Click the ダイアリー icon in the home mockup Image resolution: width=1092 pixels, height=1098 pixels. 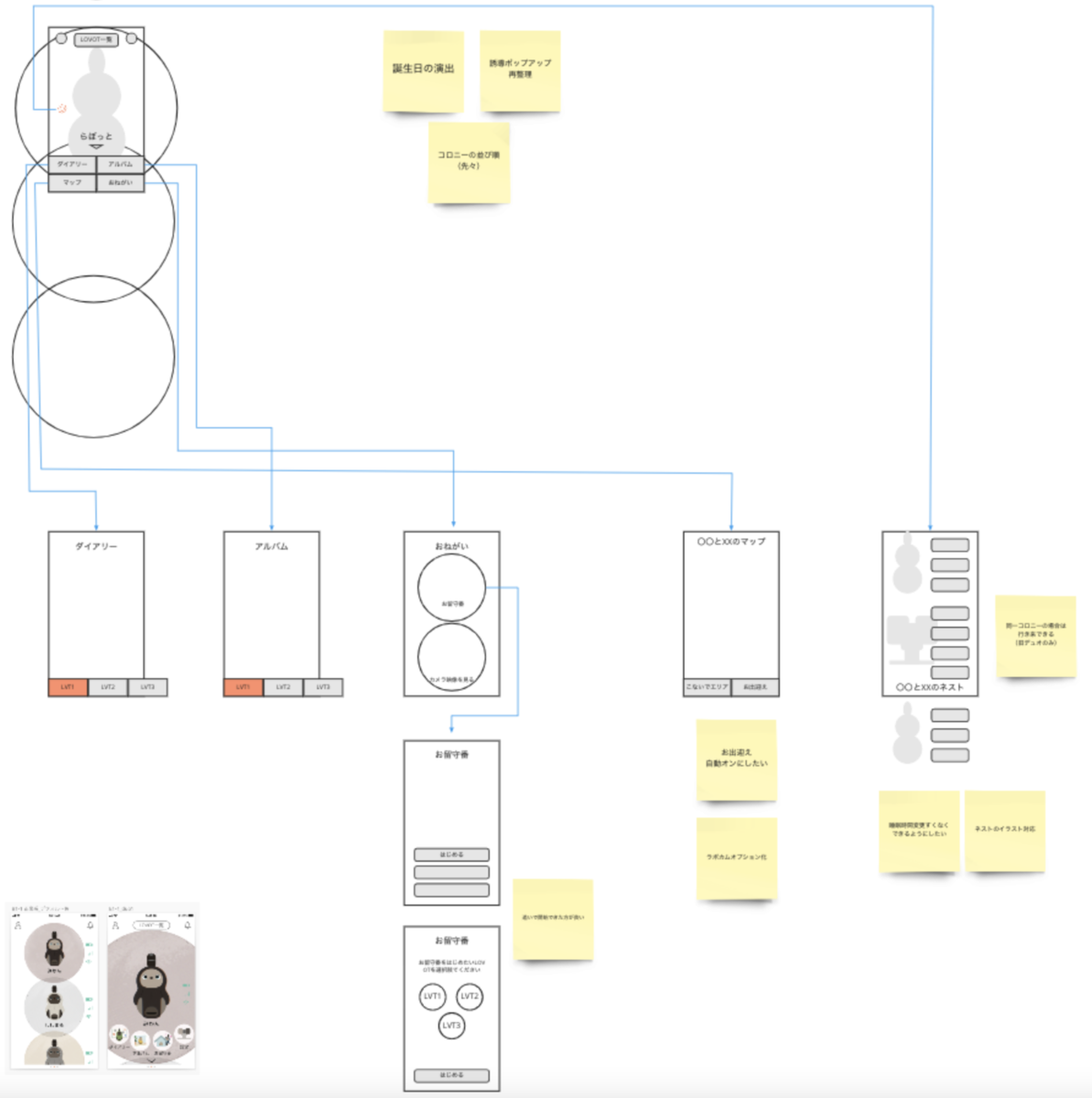tap(119, 1034)
